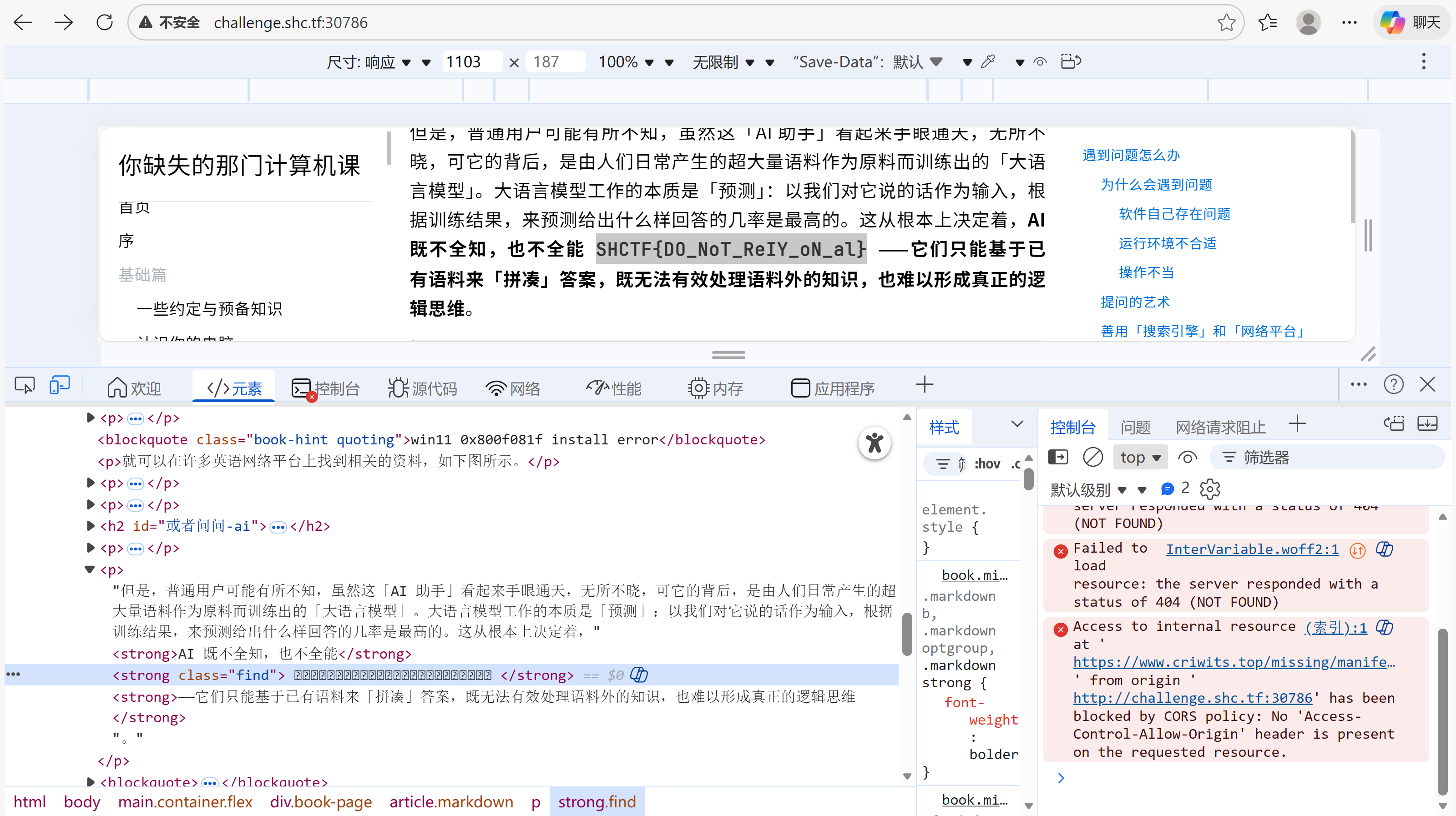Open the 源代码 tab
Viewport: 1456px width, 816px height.
tap(422, 388)
